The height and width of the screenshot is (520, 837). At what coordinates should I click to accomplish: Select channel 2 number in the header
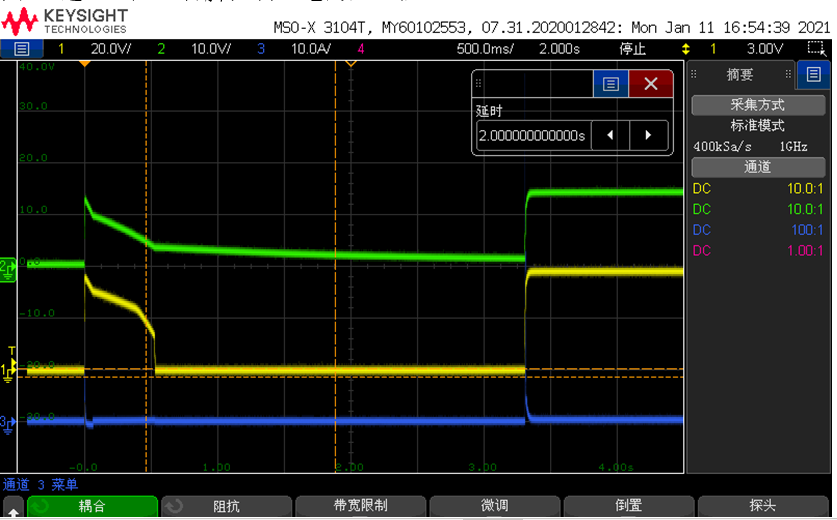(x=161, y=49)
